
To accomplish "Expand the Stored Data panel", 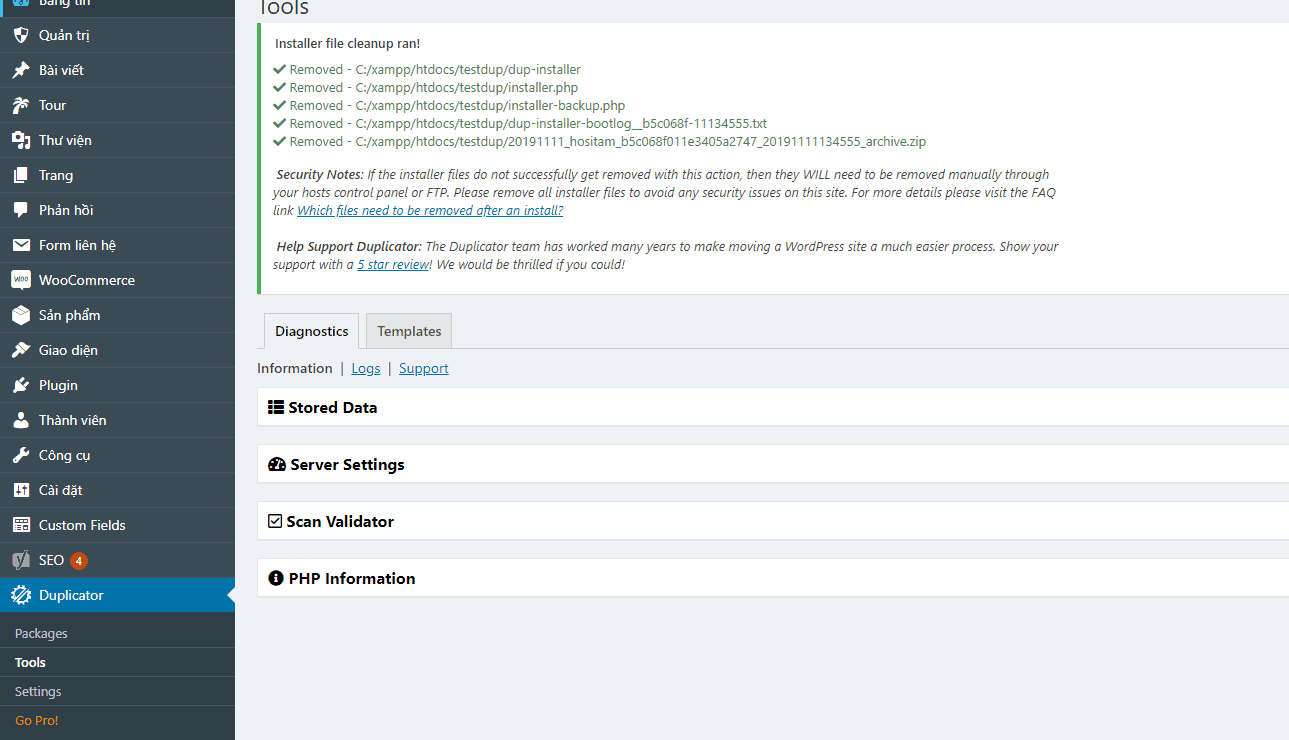I will tap(332, 408).
